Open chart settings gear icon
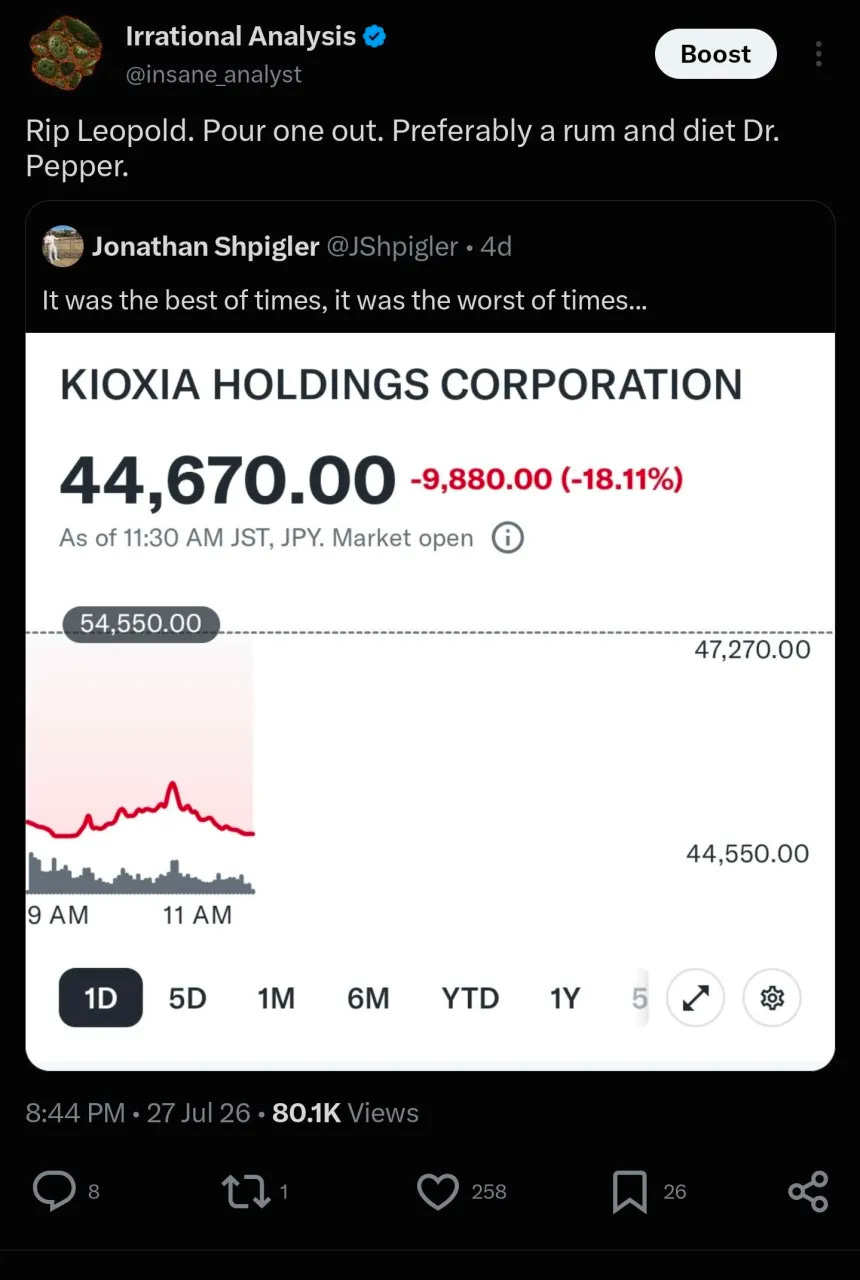 (772, 997)
